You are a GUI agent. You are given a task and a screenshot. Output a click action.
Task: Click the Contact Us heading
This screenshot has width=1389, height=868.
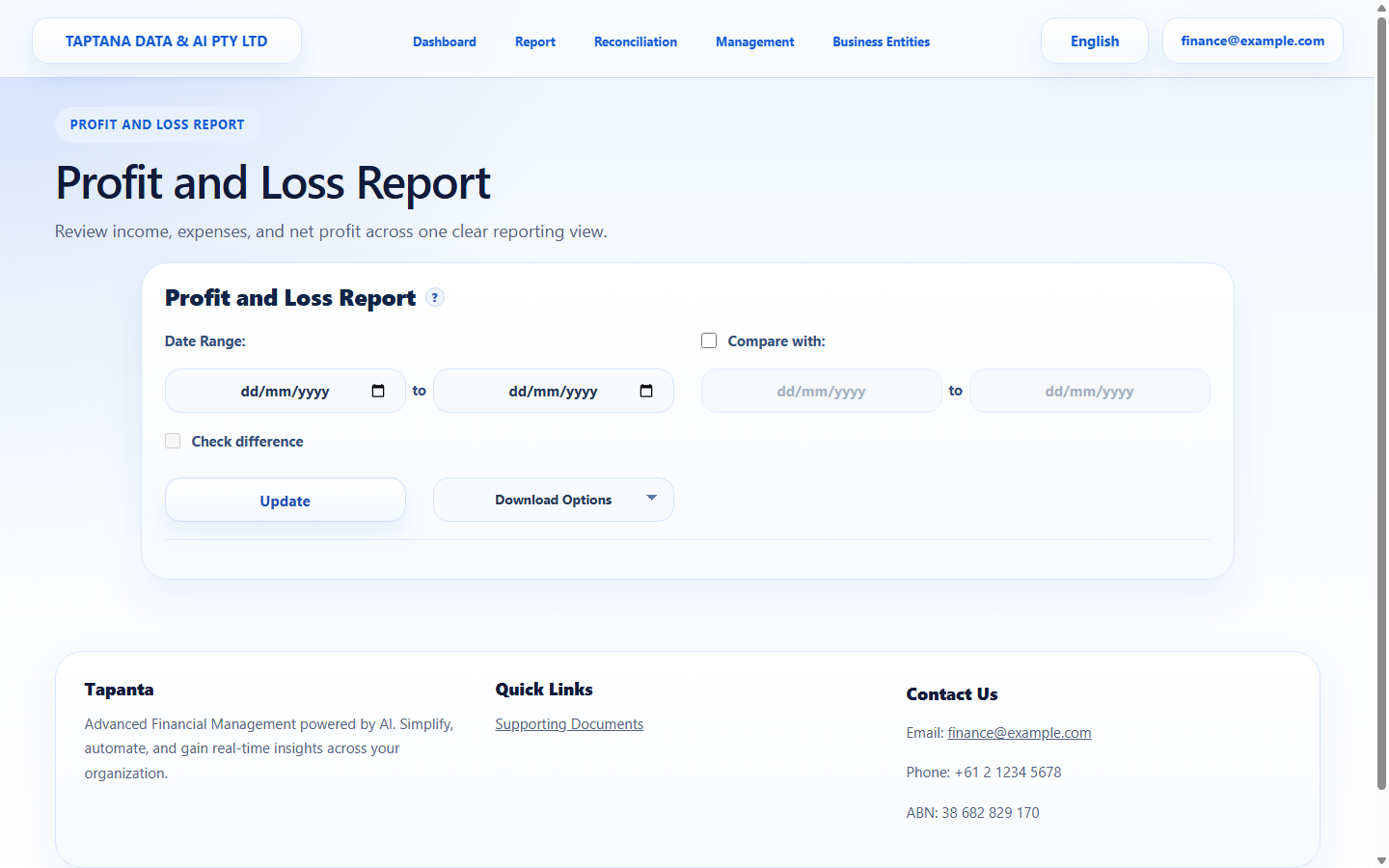click(952, 694)
